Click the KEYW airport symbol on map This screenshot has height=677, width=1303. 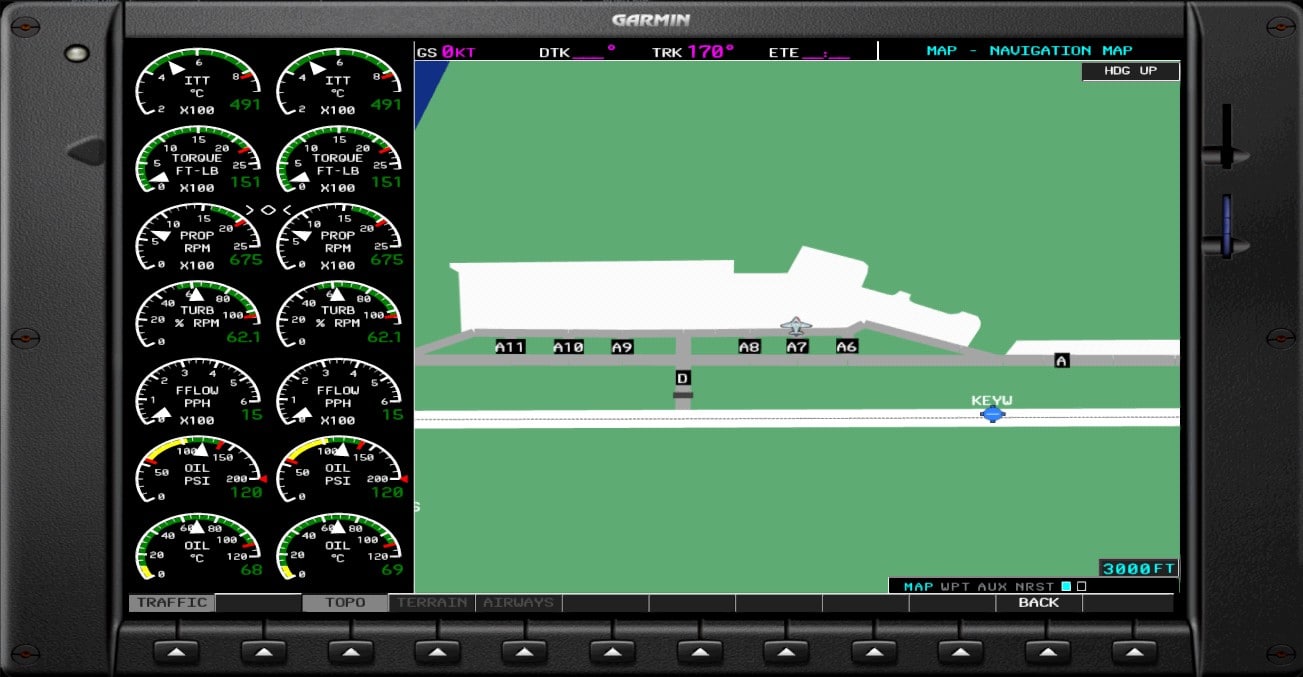click(992, 414)
